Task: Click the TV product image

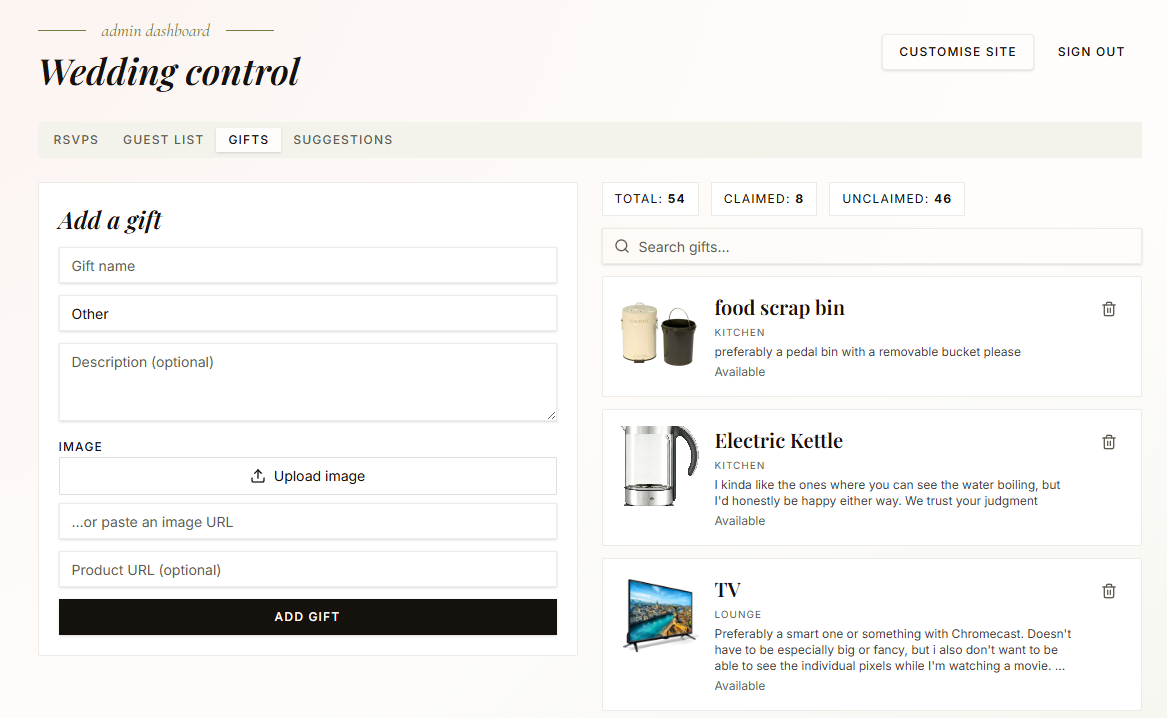Action: (659, 615)
